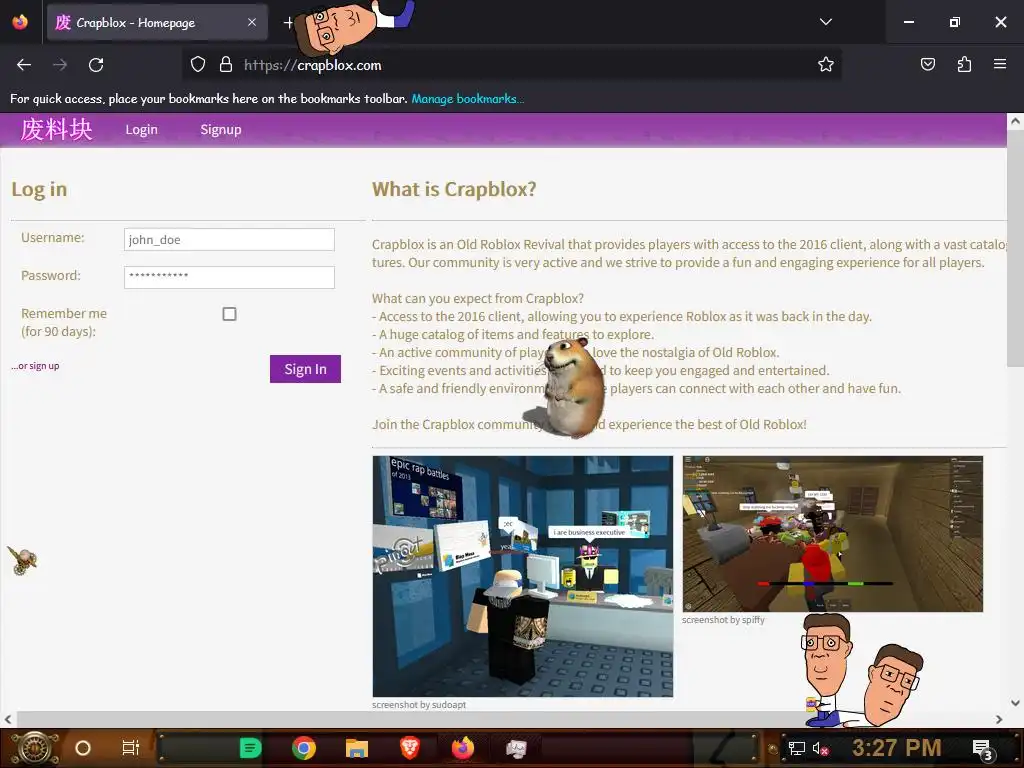Open the tracking protection shield icon
1024x768 pixels.
click(198, 65)
